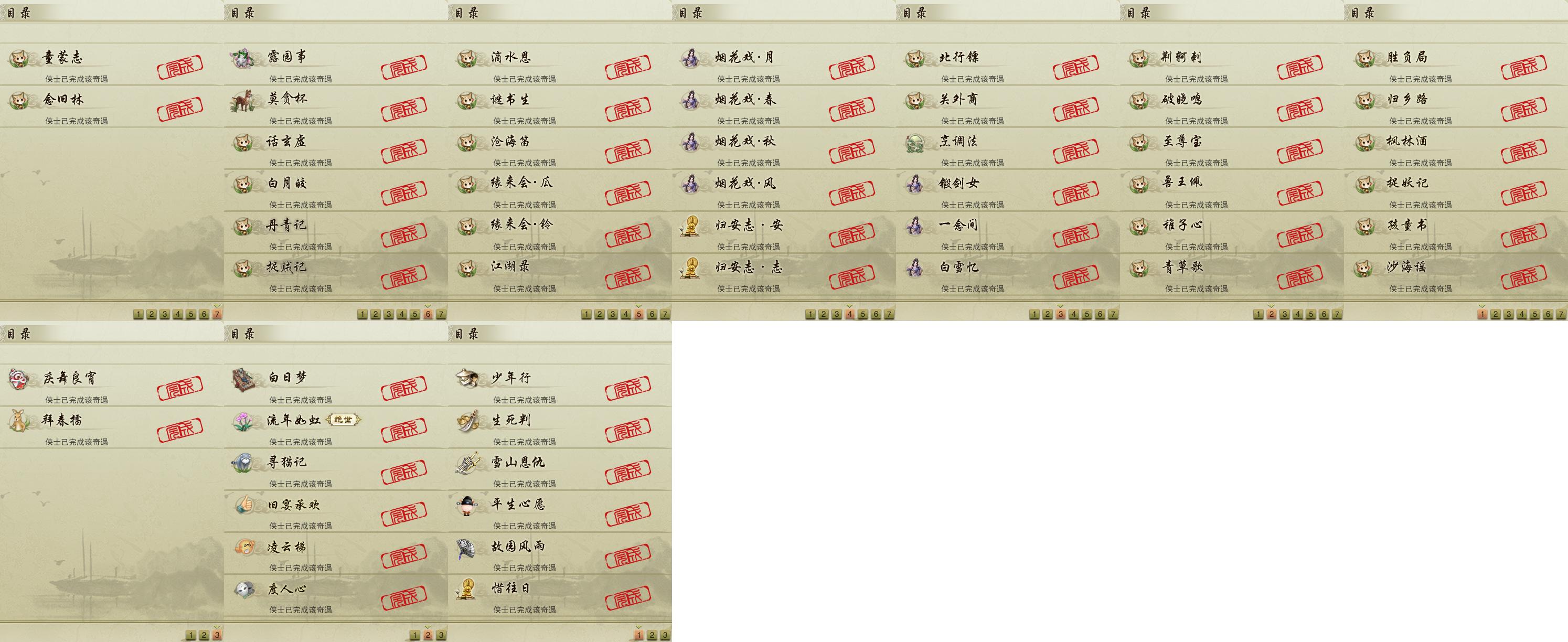1568x642 pixels.
Task: Select page 7 below the 沙海谣 list
Action: 1561,314
